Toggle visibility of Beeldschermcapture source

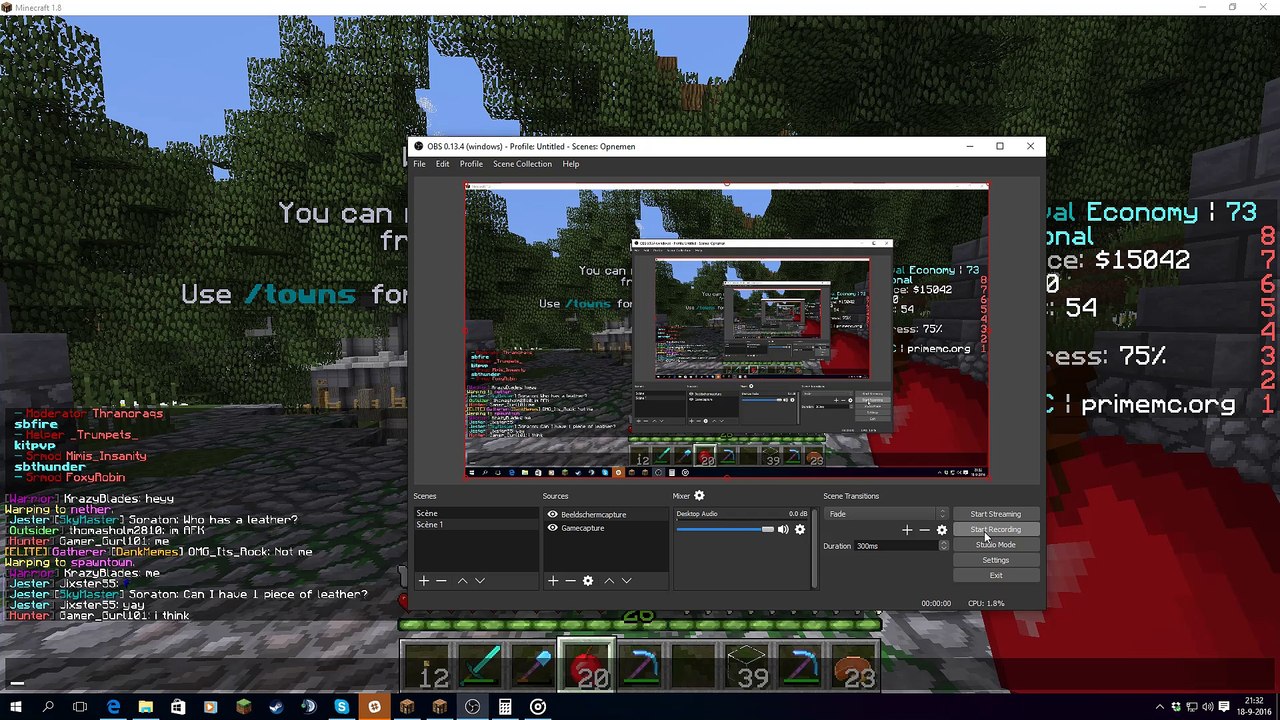pyautogui.click(x=552, y=514)
